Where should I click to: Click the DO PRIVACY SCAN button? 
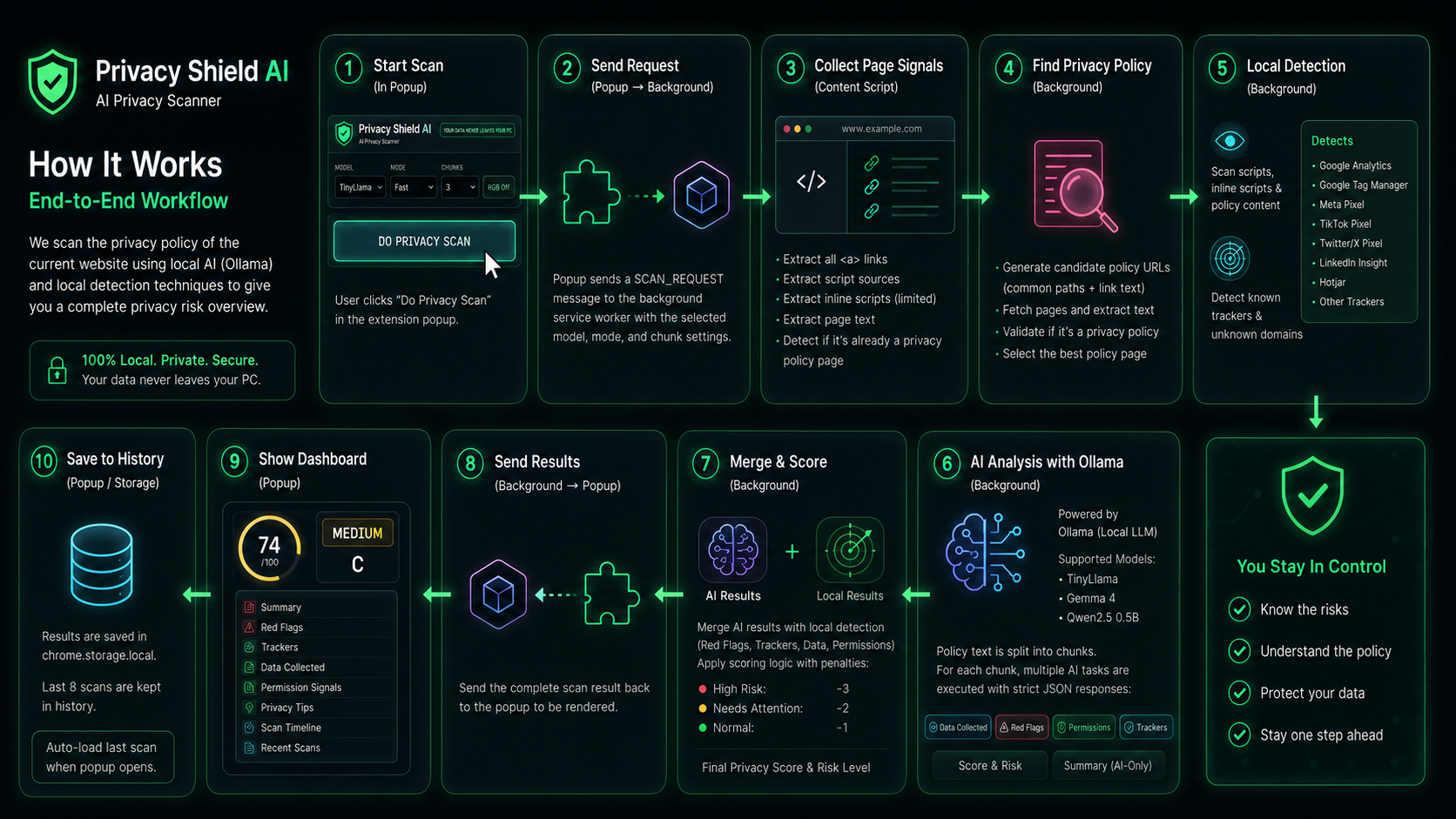(x=424, y=241)
